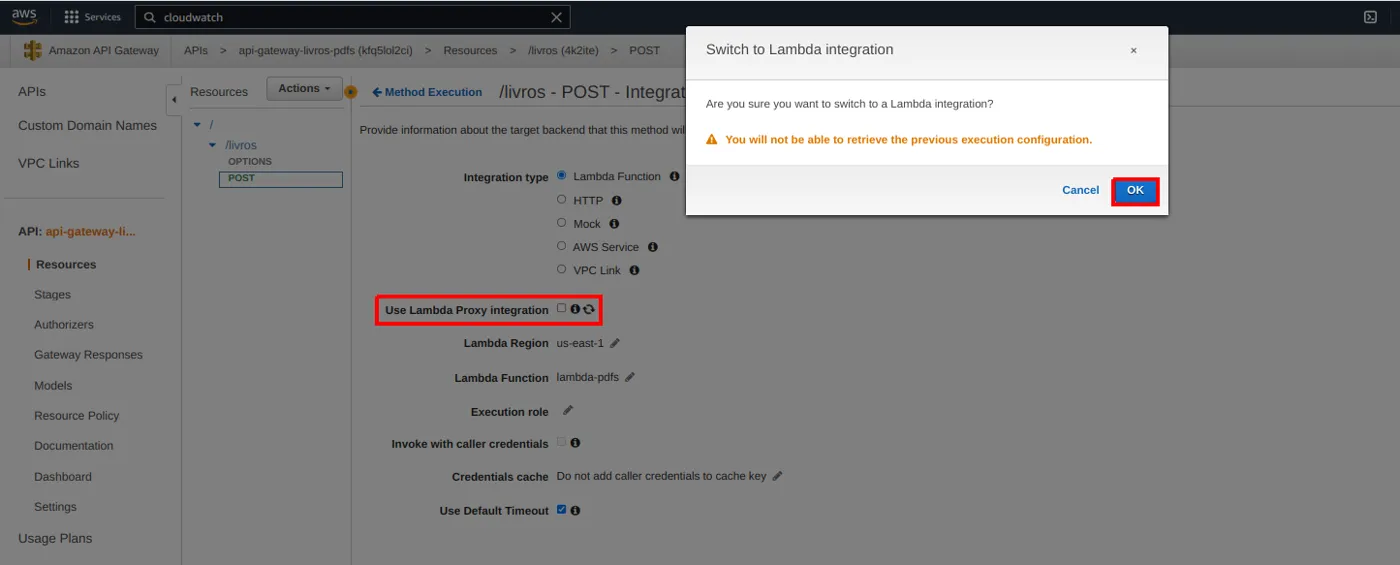1400x565 pixels.
Task: Open the Services grid menu
Action: [92, 17]
